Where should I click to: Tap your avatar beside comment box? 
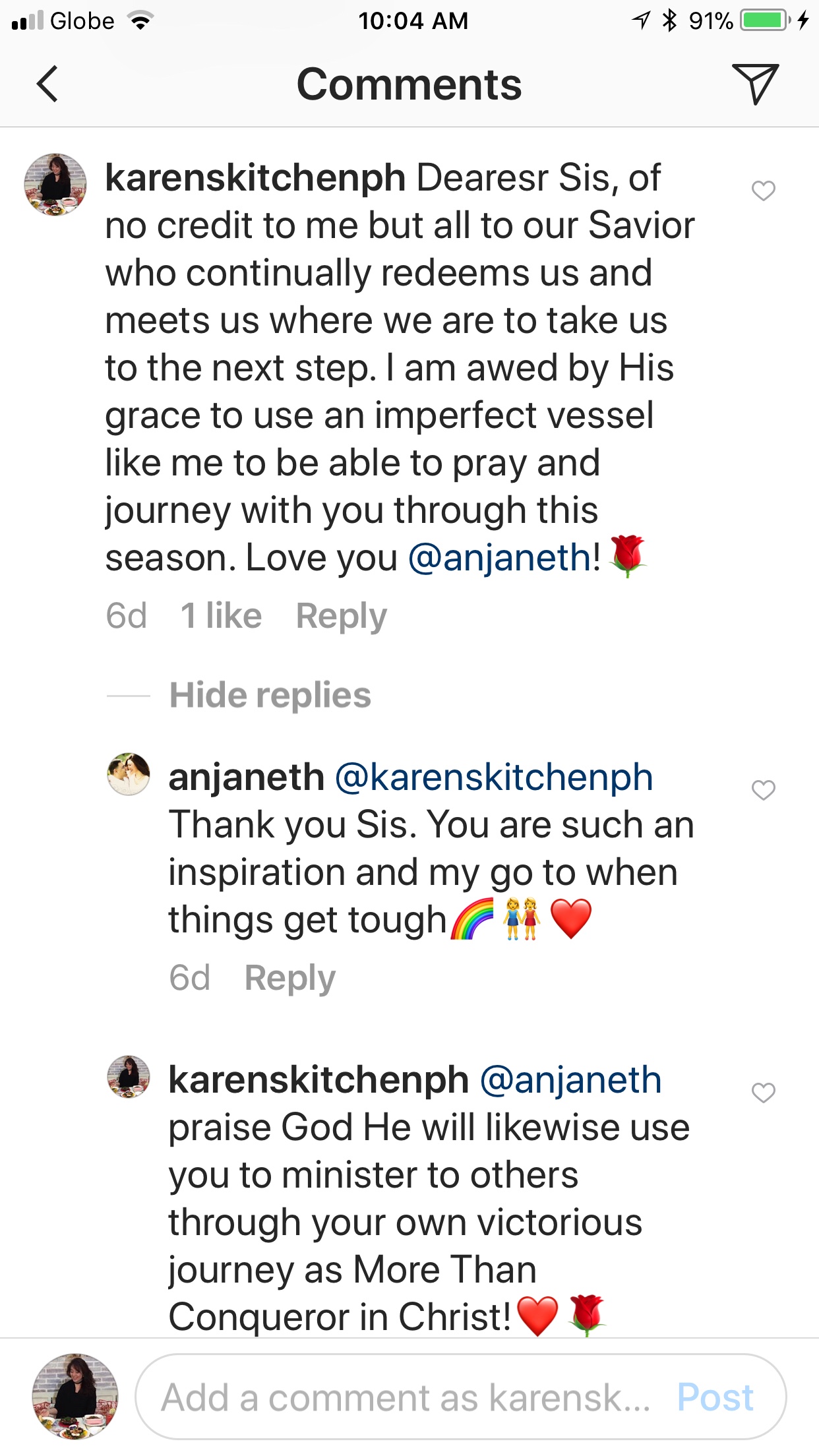tap(75, 1397)
